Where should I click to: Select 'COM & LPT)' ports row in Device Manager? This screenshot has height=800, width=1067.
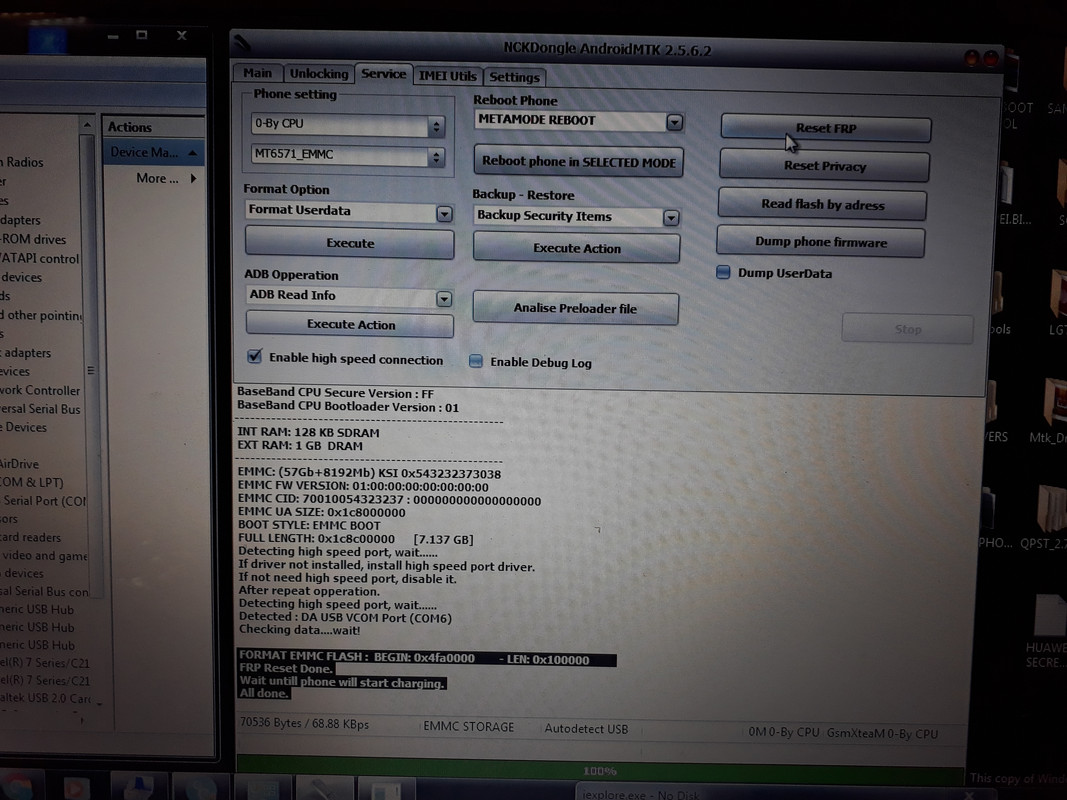32,482
